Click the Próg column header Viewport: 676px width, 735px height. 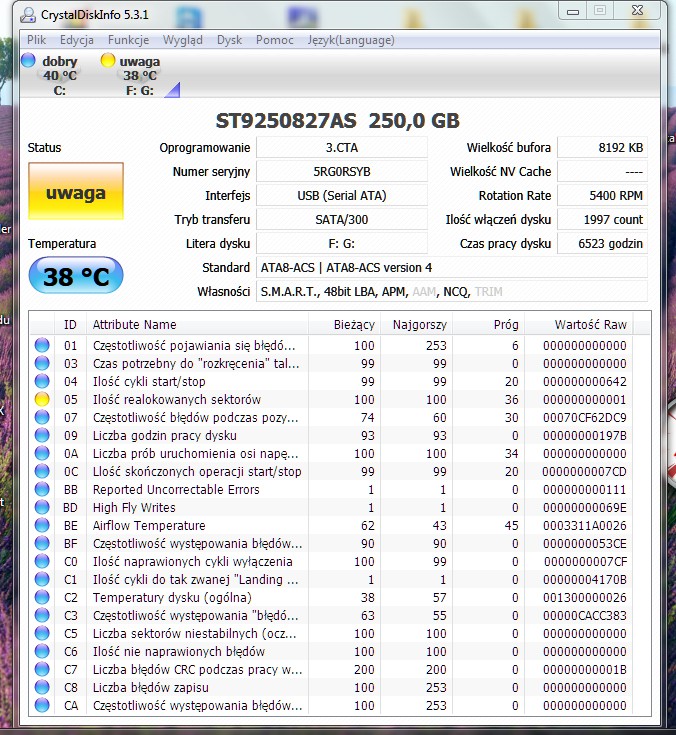[x=488, y=324]
